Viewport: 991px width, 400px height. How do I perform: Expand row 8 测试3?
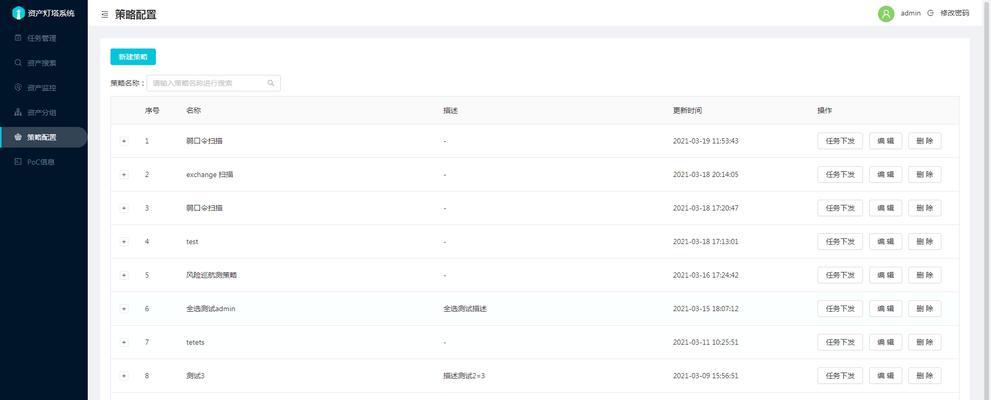124,375
